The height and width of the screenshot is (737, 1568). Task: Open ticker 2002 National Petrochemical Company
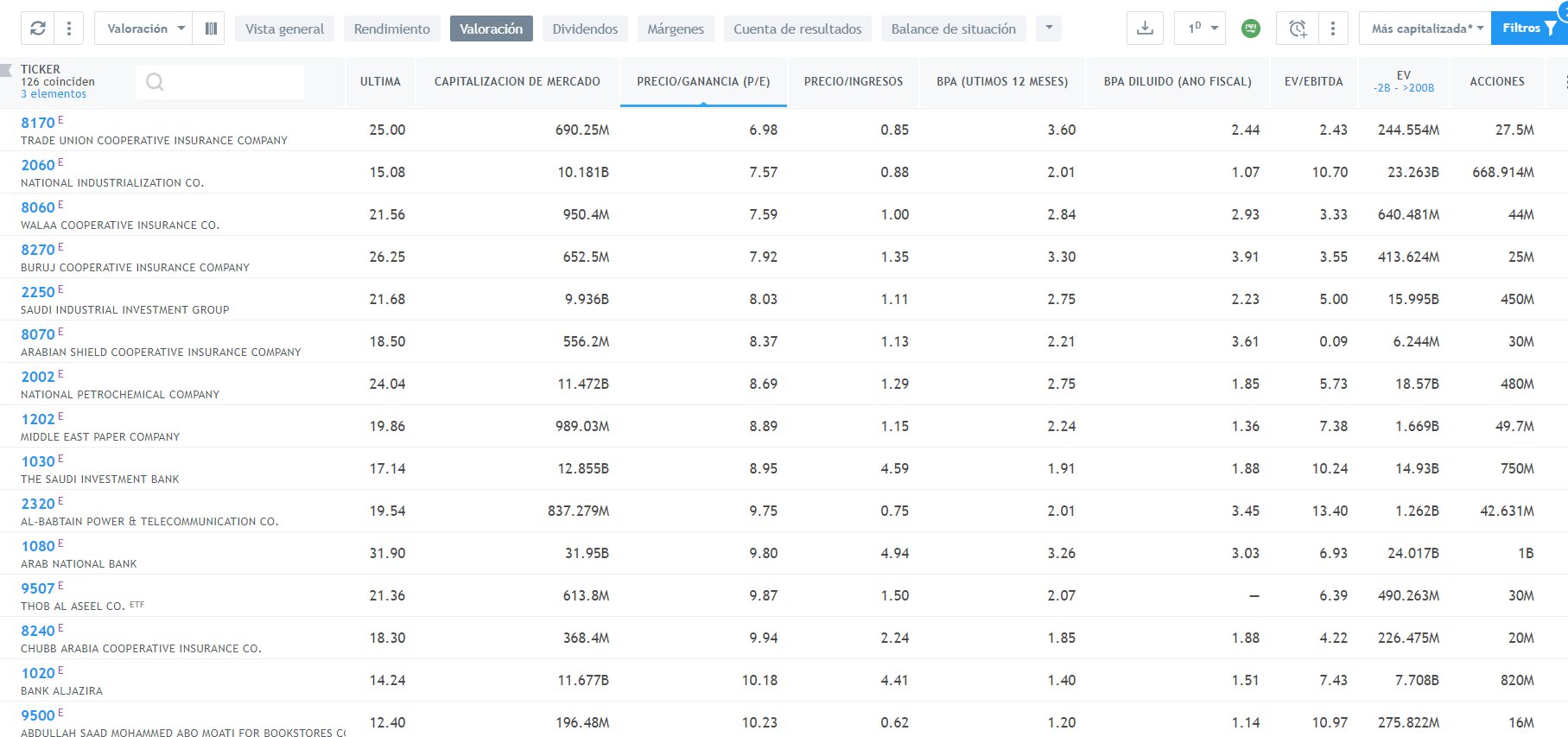38,377
